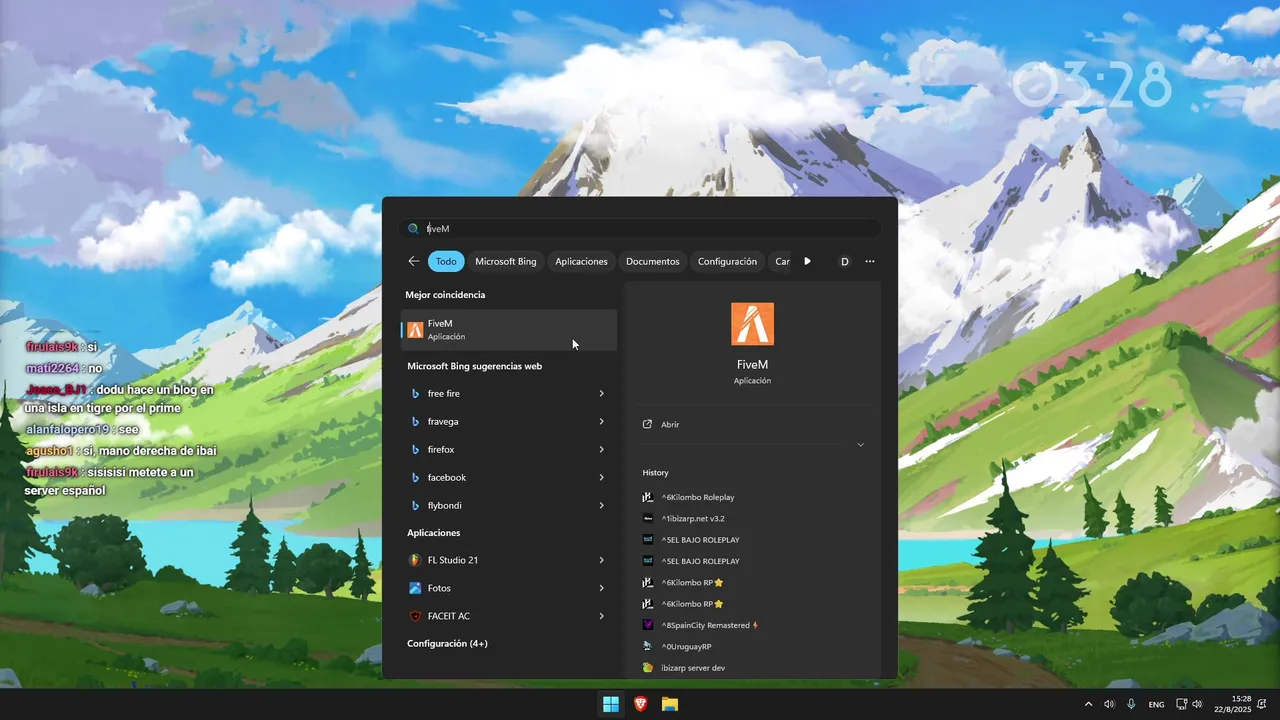This screenshot has height=720, width=1280.
Task: Click the ibizarp server dev icon
Action: click(647, 667)
